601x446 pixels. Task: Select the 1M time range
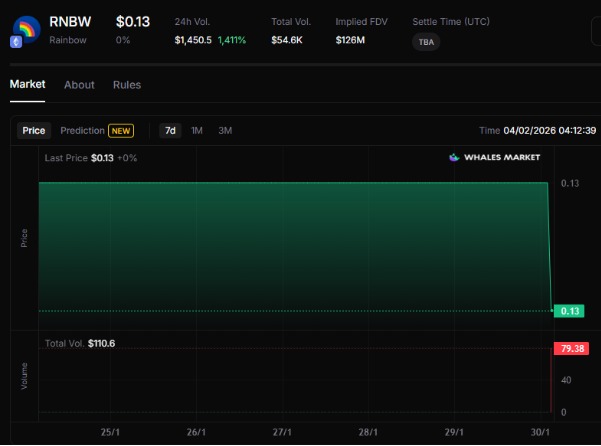[197, 131]
